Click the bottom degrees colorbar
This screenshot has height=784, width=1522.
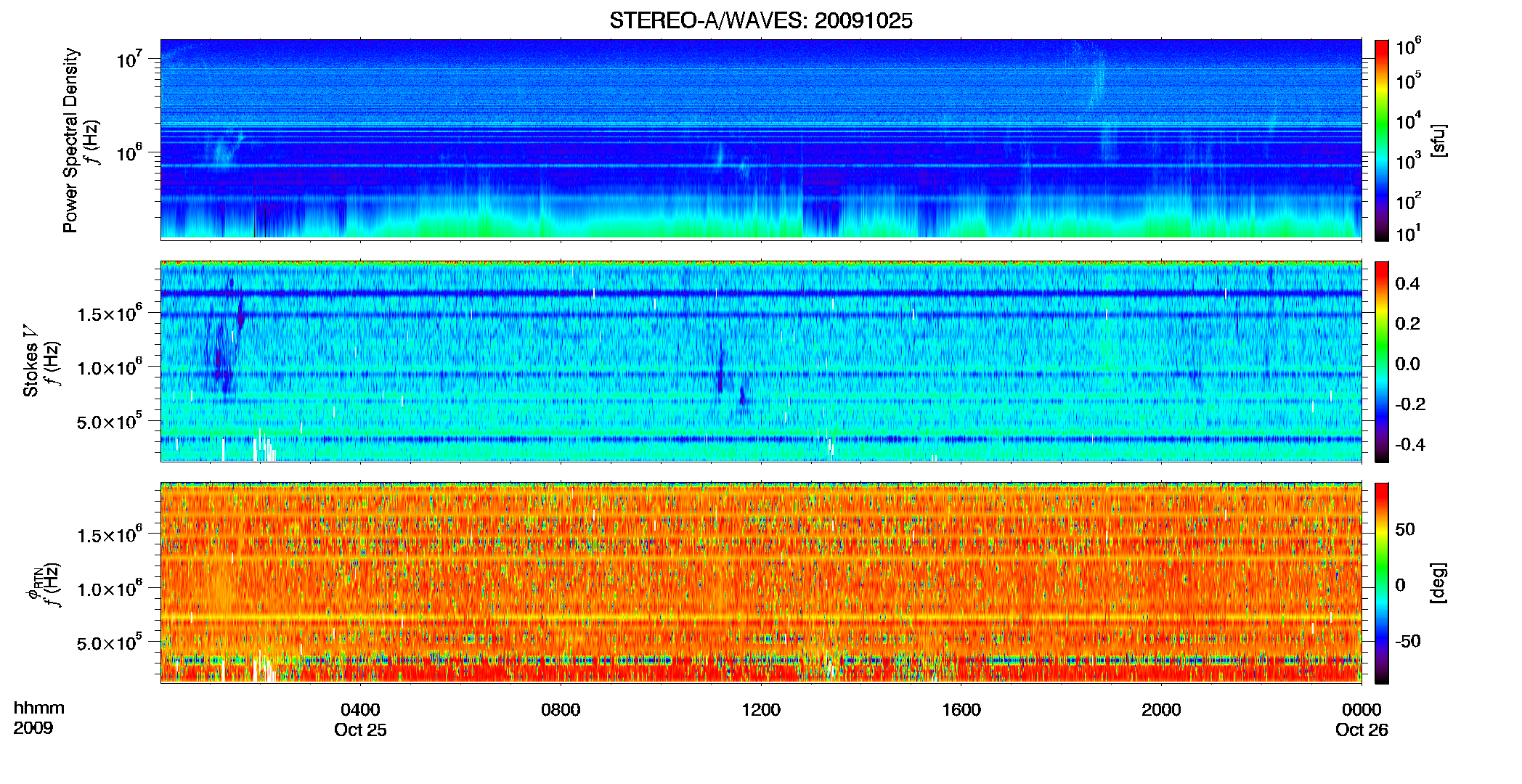tap(1382, 583)
